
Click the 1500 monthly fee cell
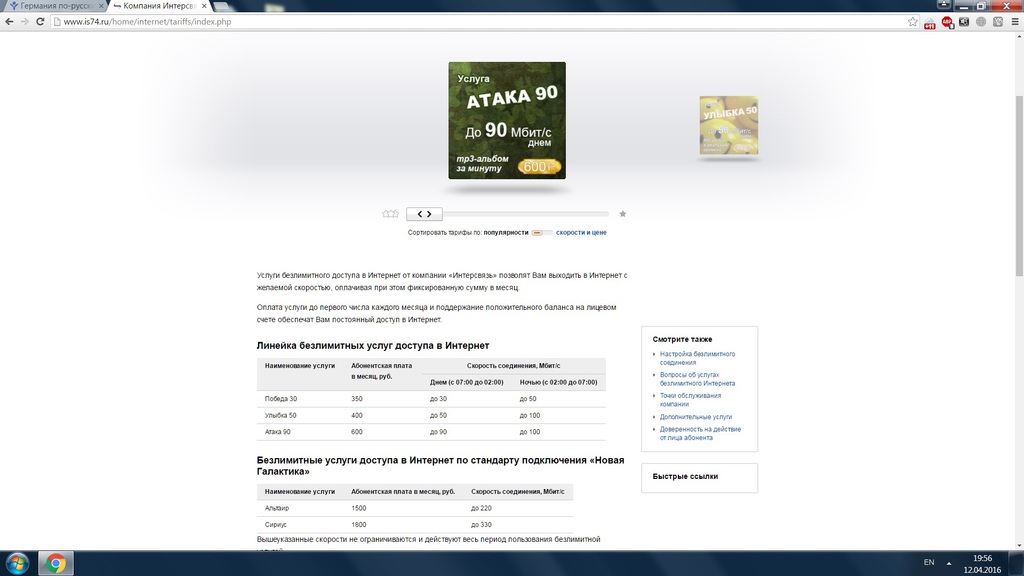point(359,508)
